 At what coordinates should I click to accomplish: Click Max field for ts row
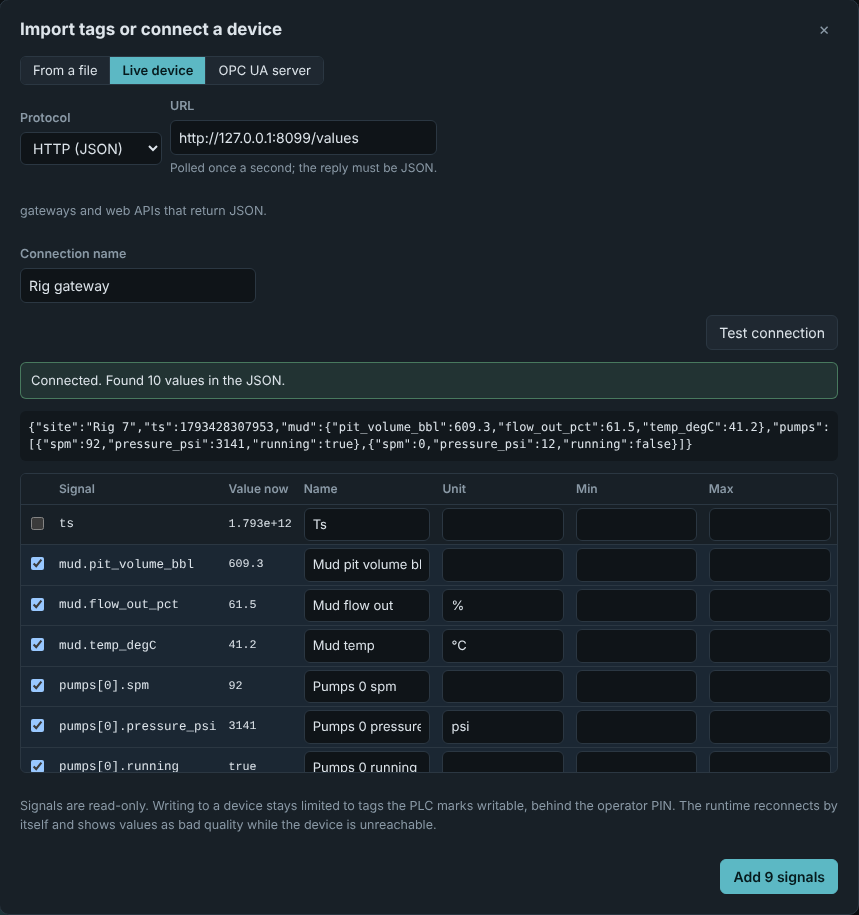pyautogui.click(x=769, y=524)
